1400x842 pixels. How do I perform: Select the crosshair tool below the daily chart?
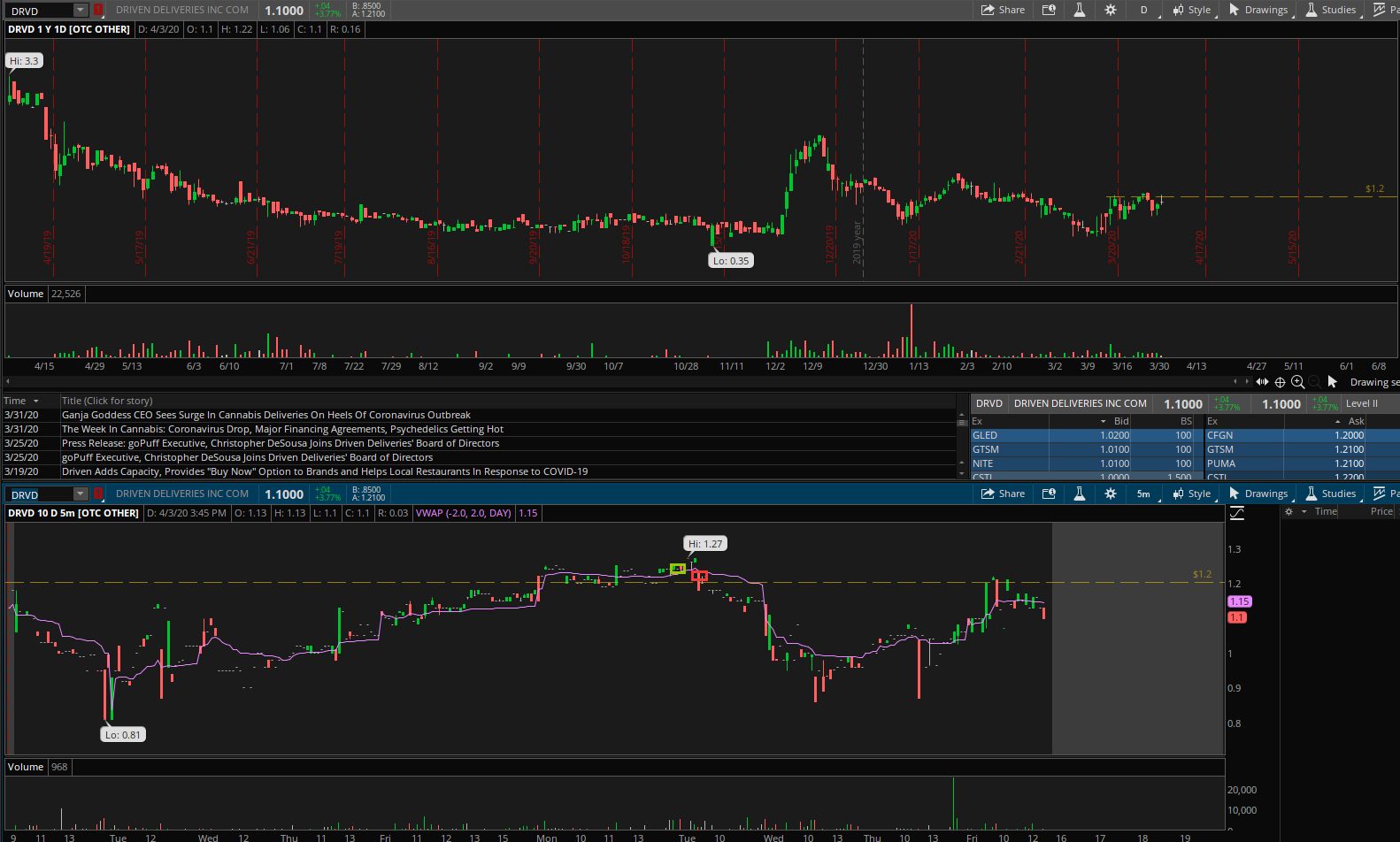pyautogui.click(x=1280, y=382)
